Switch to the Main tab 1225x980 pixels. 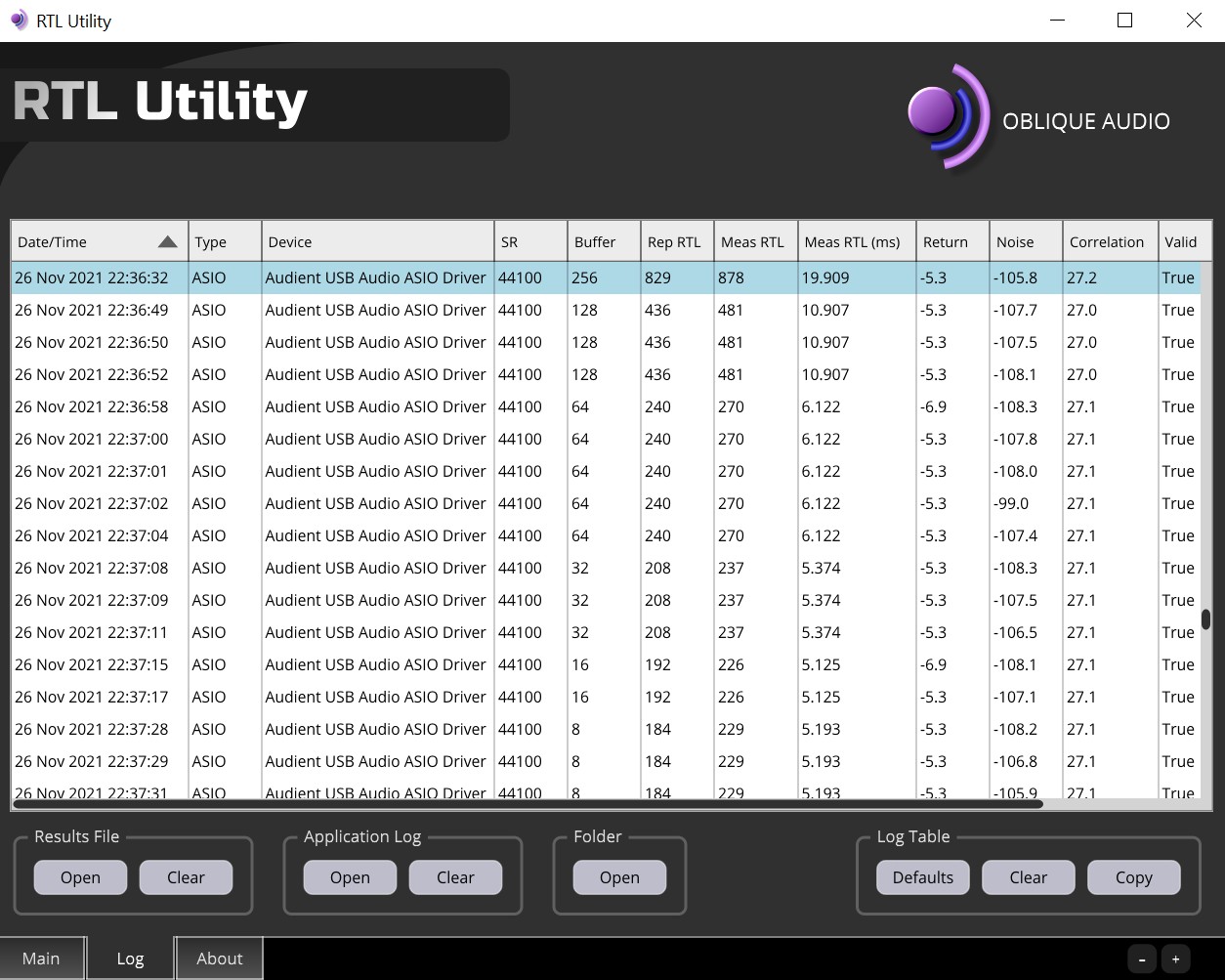[41, 959]
